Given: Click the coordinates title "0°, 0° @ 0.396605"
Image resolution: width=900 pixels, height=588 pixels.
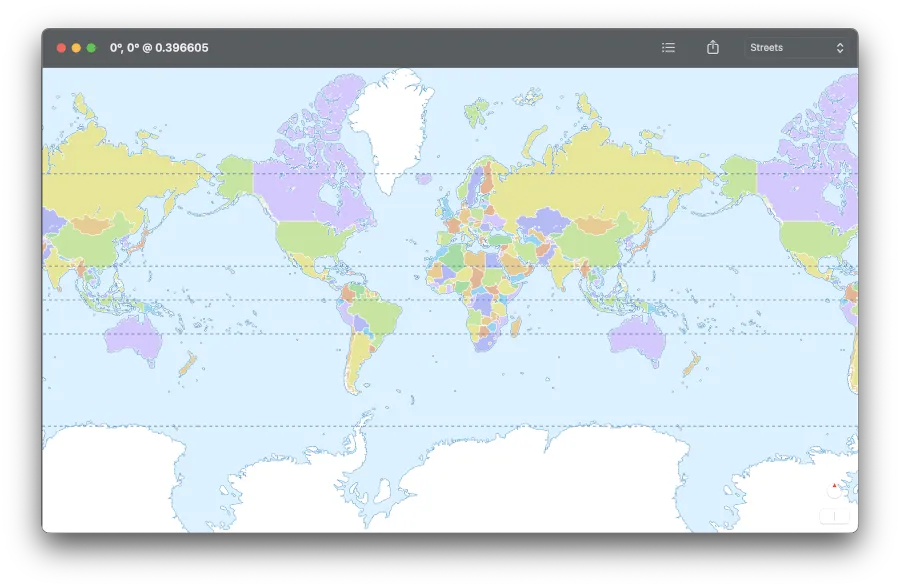Looking at the screenshot, I should coord(159,48).
